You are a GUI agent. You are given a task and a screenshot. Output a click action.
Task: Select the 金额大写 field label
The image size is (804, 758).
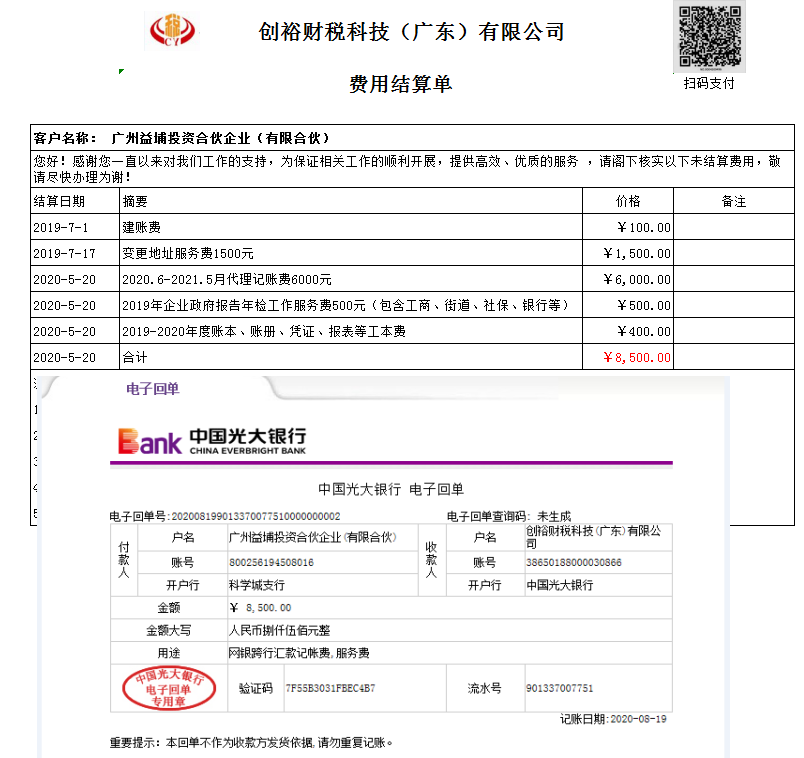pos(169,630)
